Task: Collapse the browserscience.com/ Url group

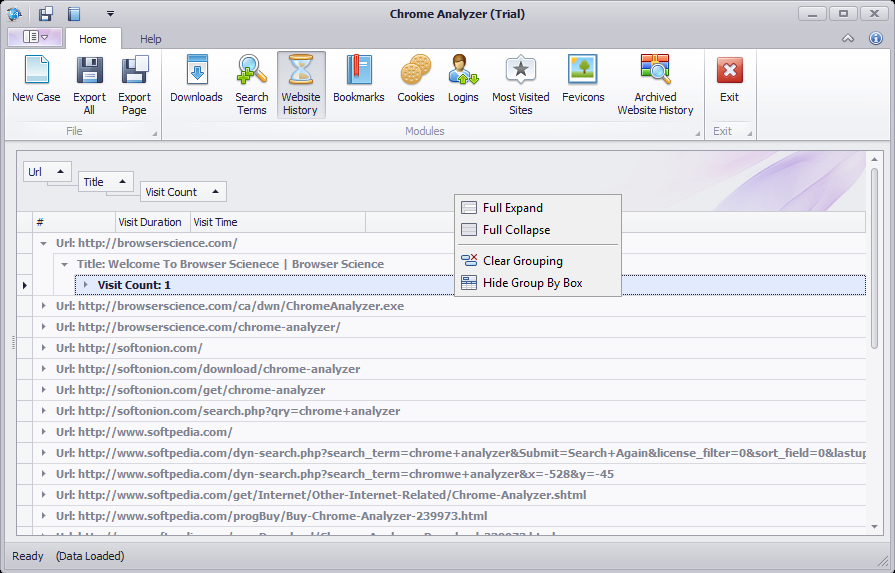Action: [x=43, y=243]
